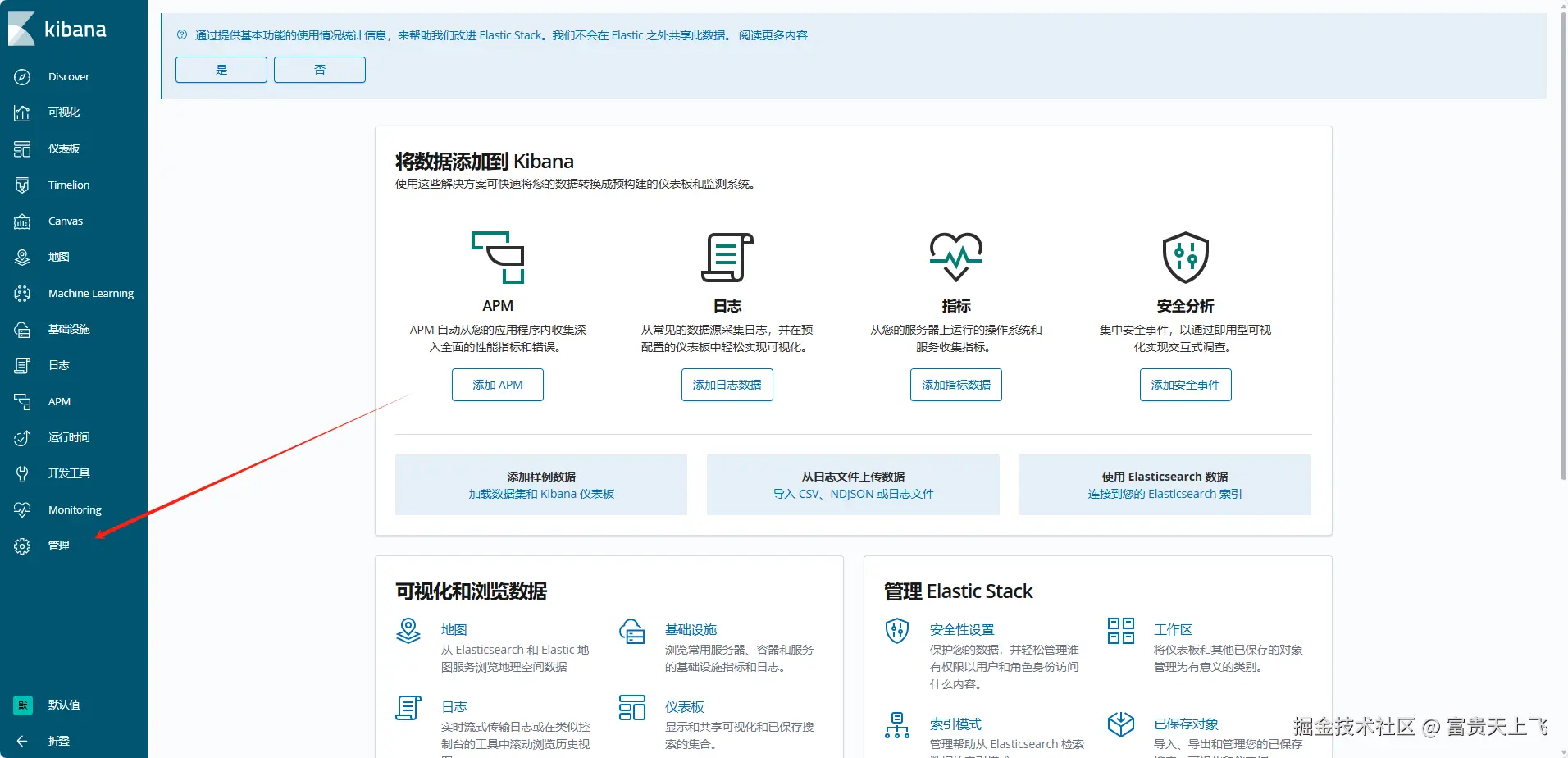Open the 工作区 link
Image resolution: width=1568 pixels, height=758 pixels.
point(1173,630)
